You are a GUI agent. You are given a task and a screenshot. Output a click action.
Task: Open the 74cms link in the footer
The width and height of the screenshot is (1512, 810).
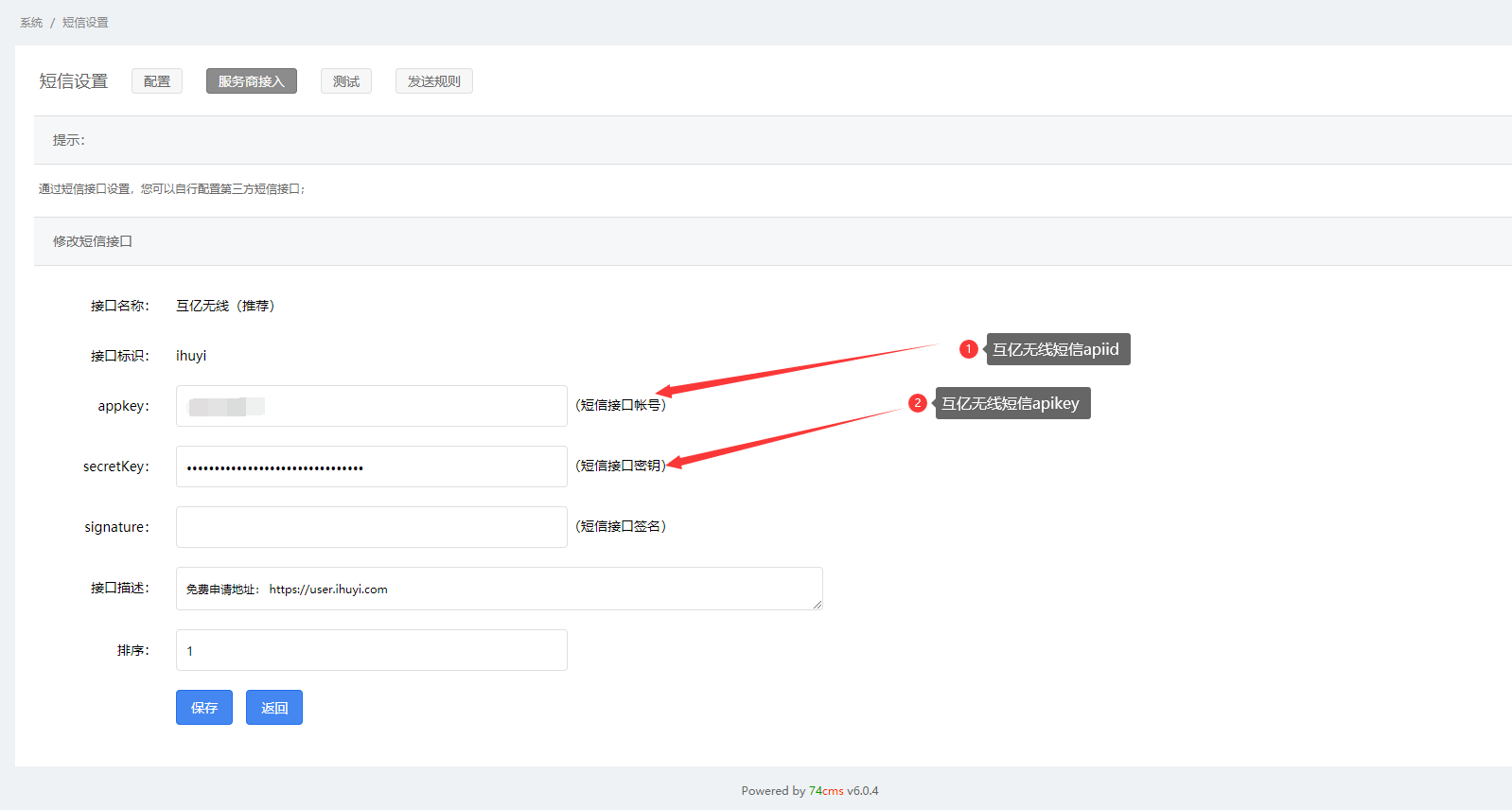826,791
